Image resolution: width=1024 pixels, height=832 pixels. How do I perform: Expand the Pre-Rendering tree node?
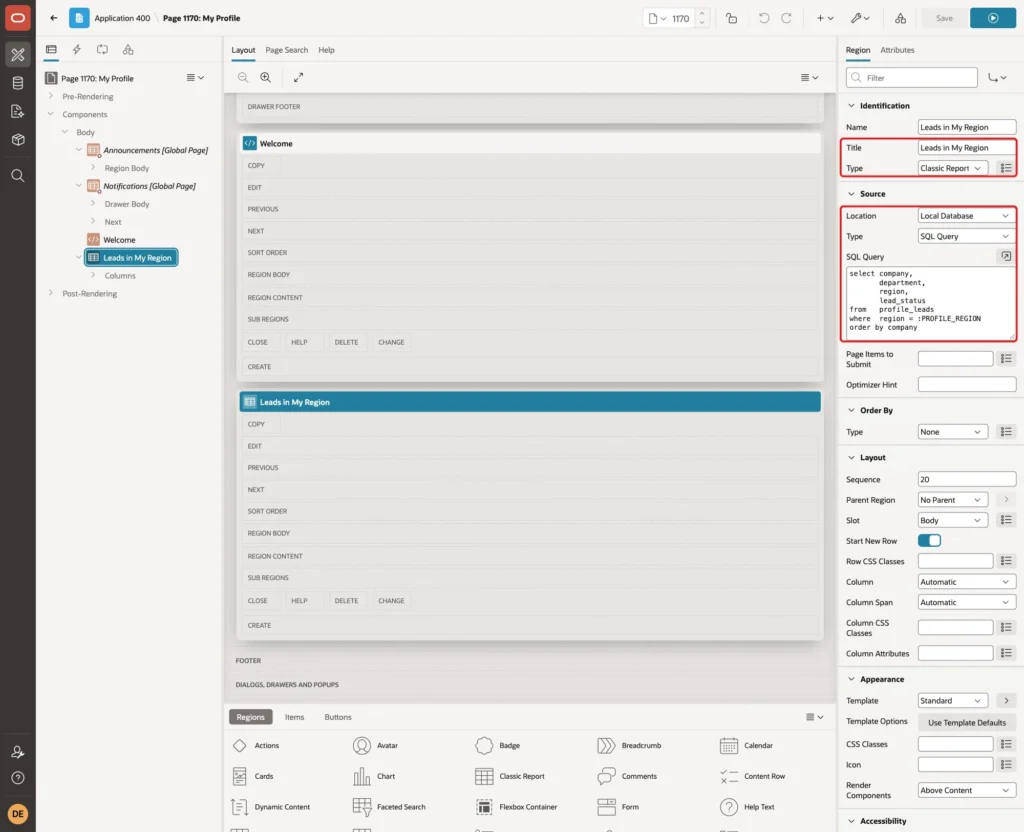[x=51, y=96]
